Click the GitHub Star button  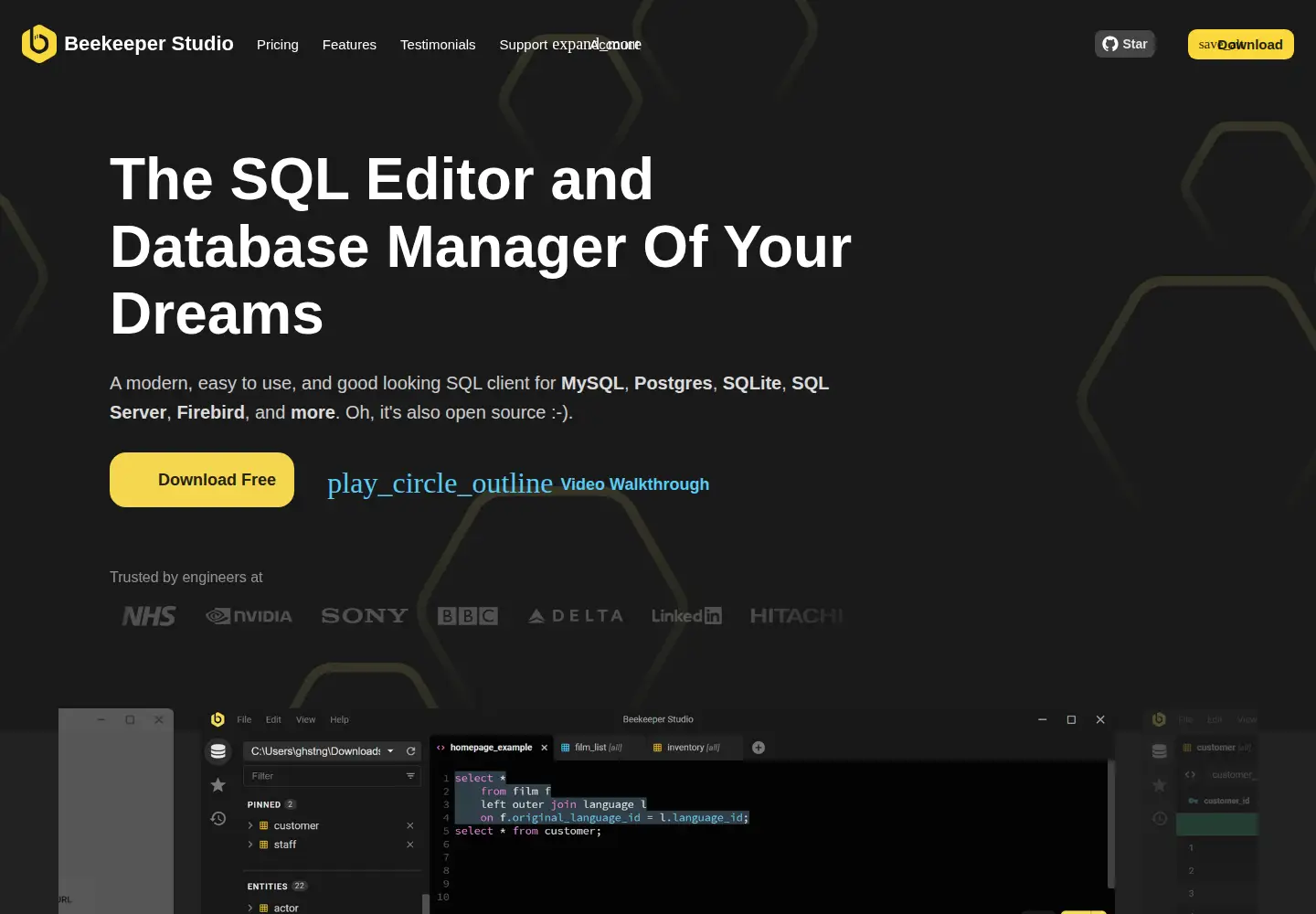[x=1125, y=44]
